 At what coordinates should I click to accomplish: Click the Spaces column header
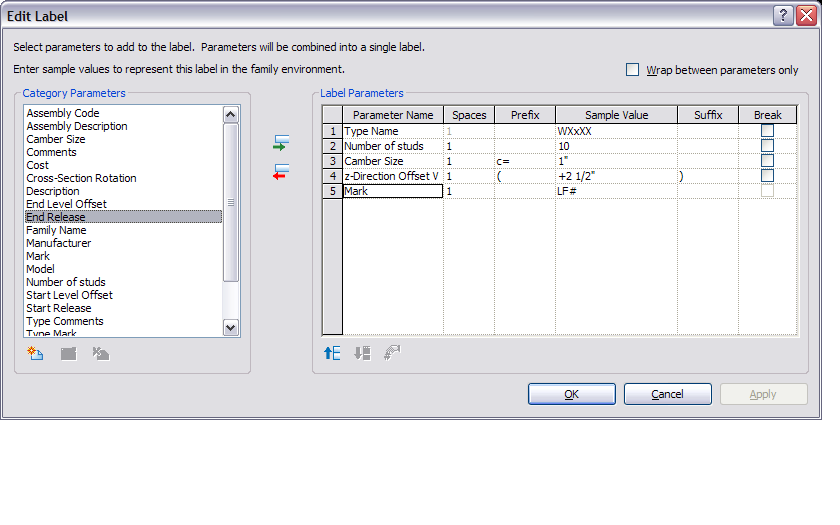pos(469,115)
